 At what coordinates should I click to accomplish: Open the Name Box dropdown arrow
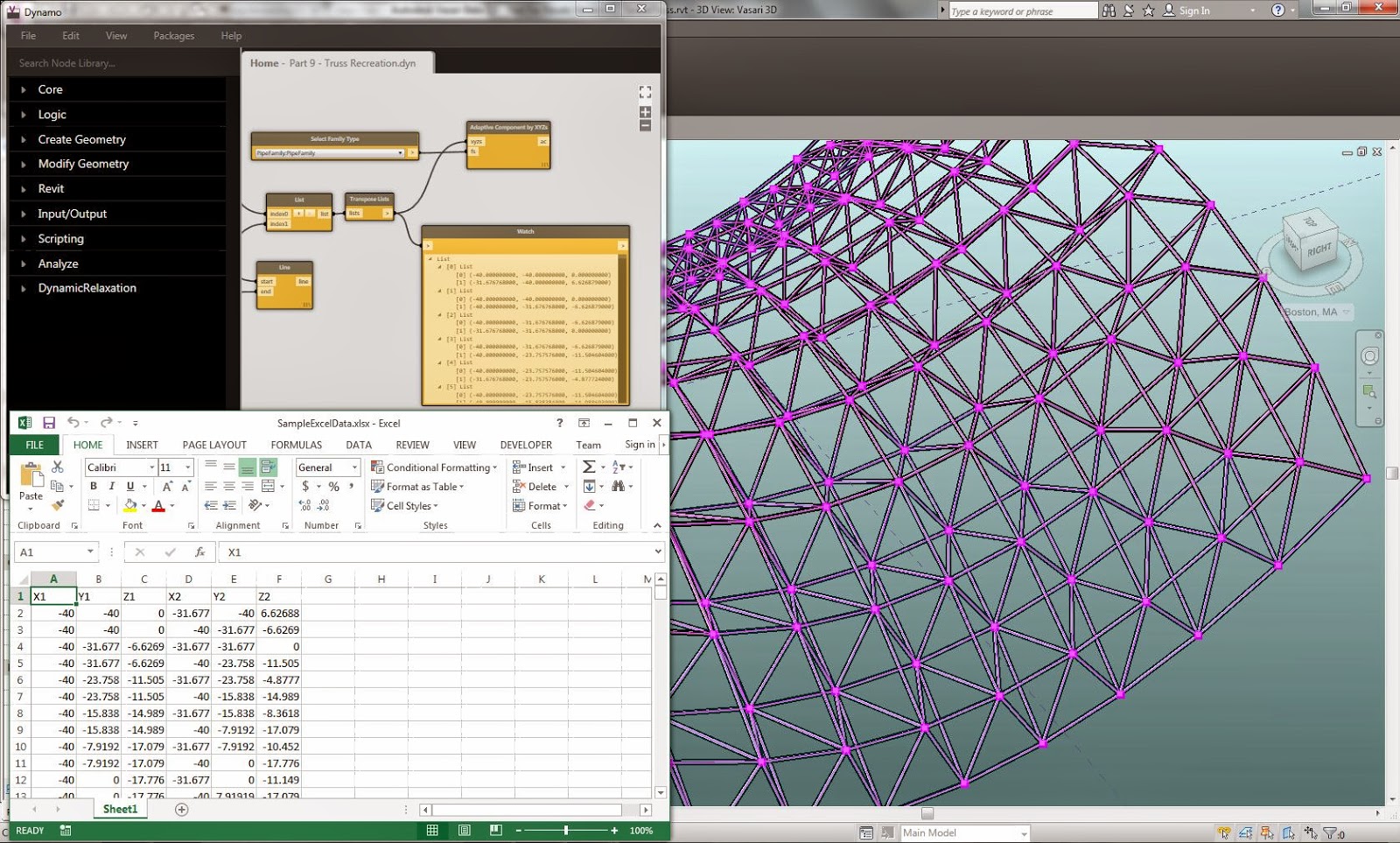click(x=90, y=551)
